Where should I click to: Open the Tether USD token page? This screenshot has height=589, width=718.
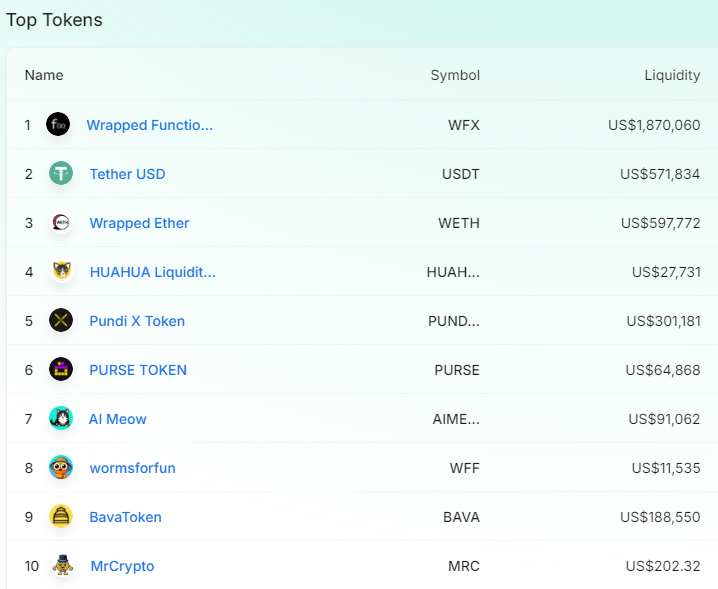coord(127,174)
